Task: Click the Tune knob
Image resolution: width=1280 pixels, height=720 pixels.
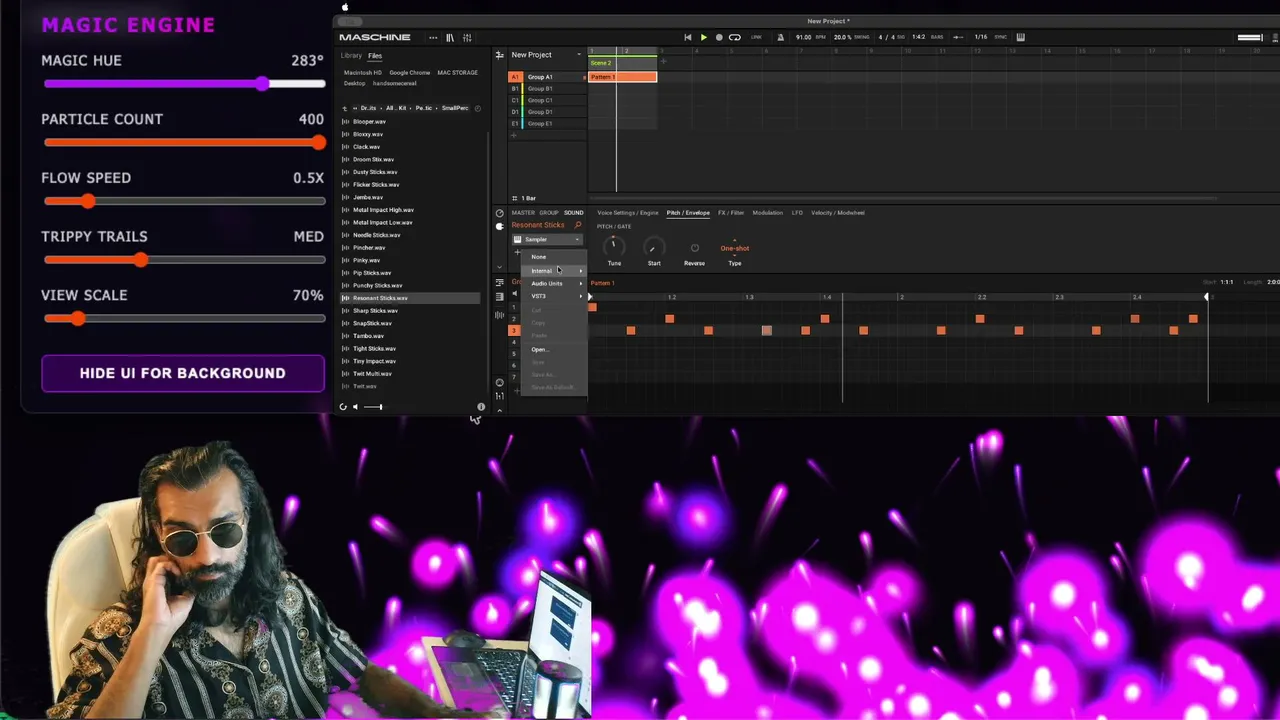Action: tap(614, 247)
